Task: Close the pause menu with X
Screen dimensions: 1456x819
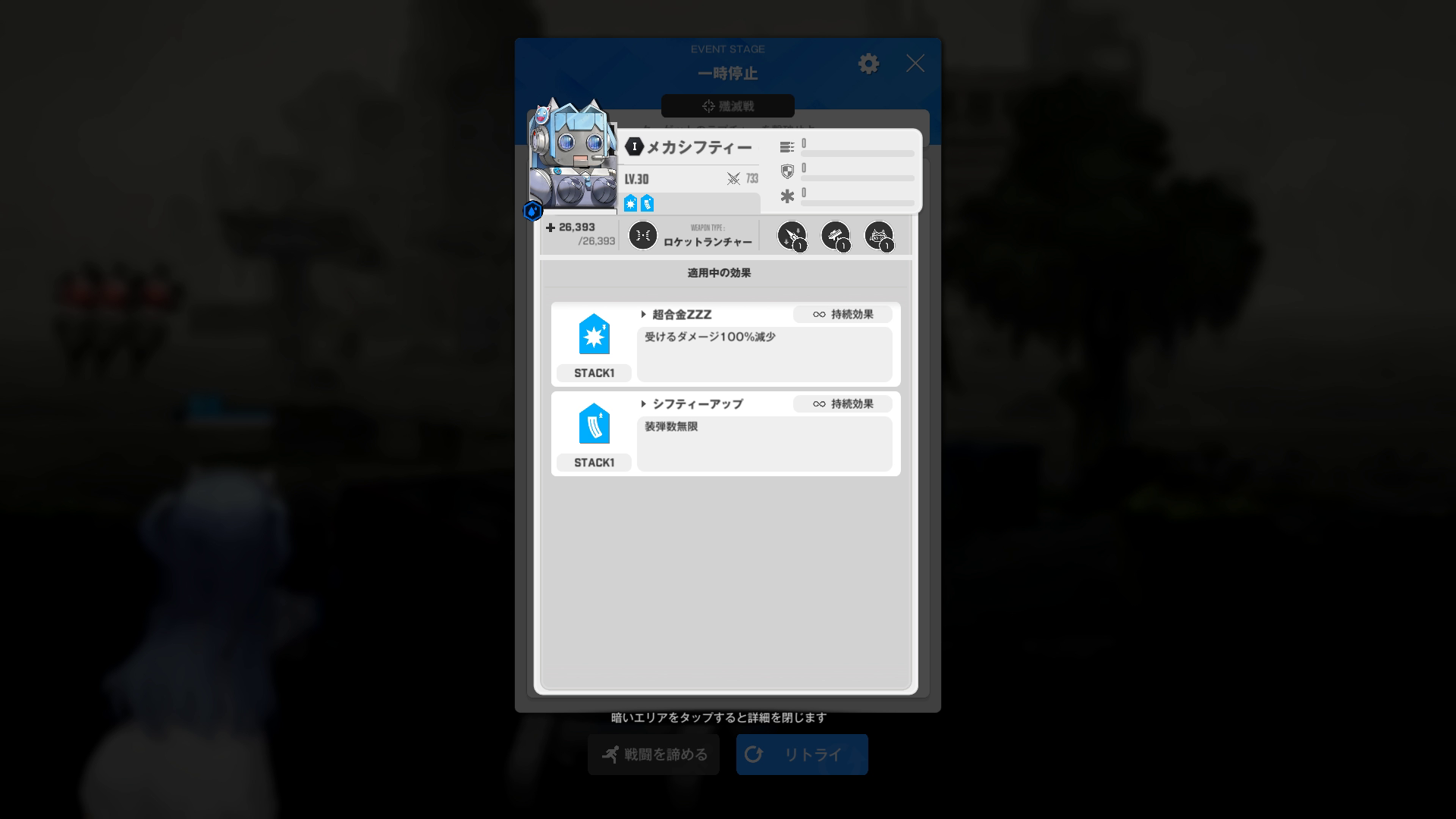Action: (x=915, y=64)
